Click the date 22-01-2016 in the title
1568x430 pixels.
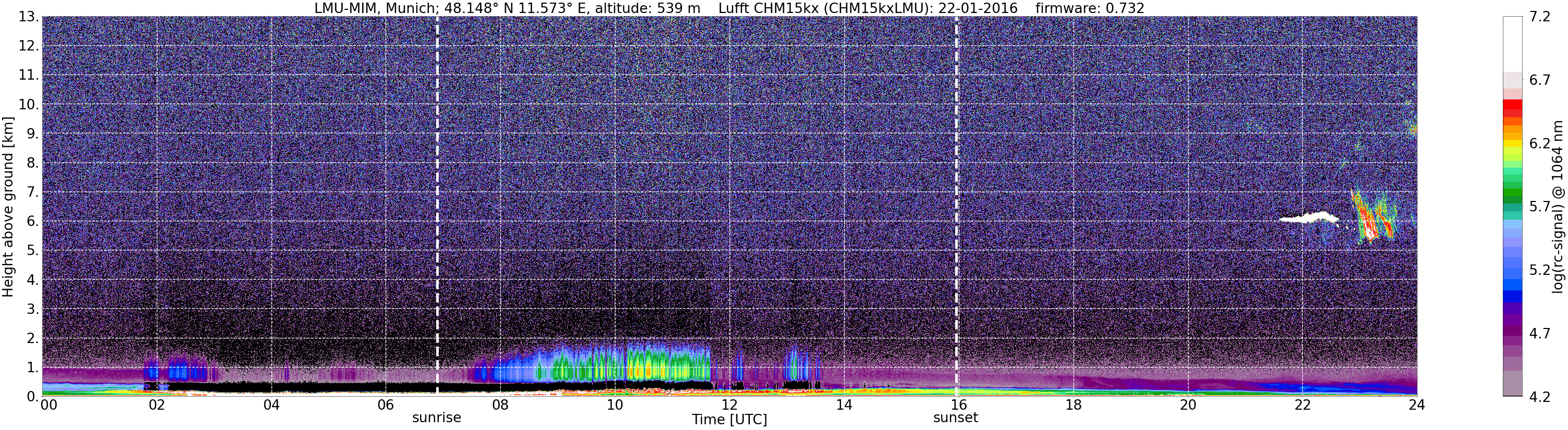(978, 8)
